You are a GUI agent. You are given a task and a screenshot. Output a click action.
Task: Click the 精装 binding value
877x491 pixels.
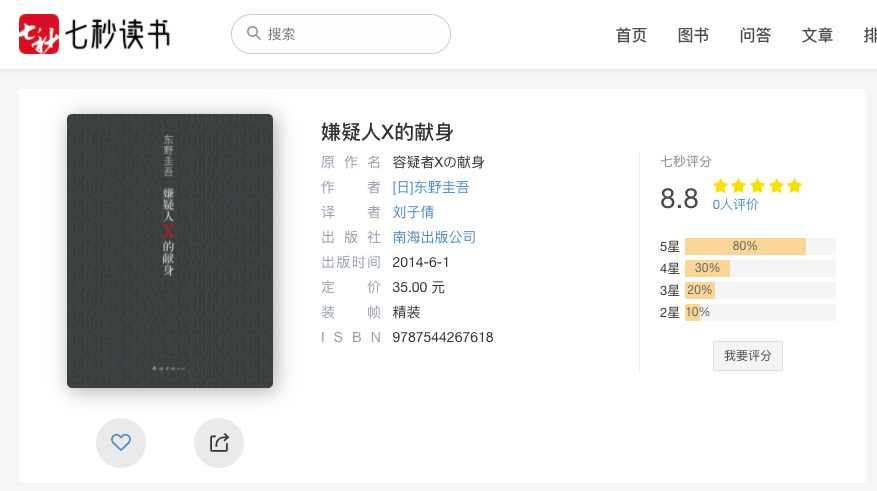406,312
